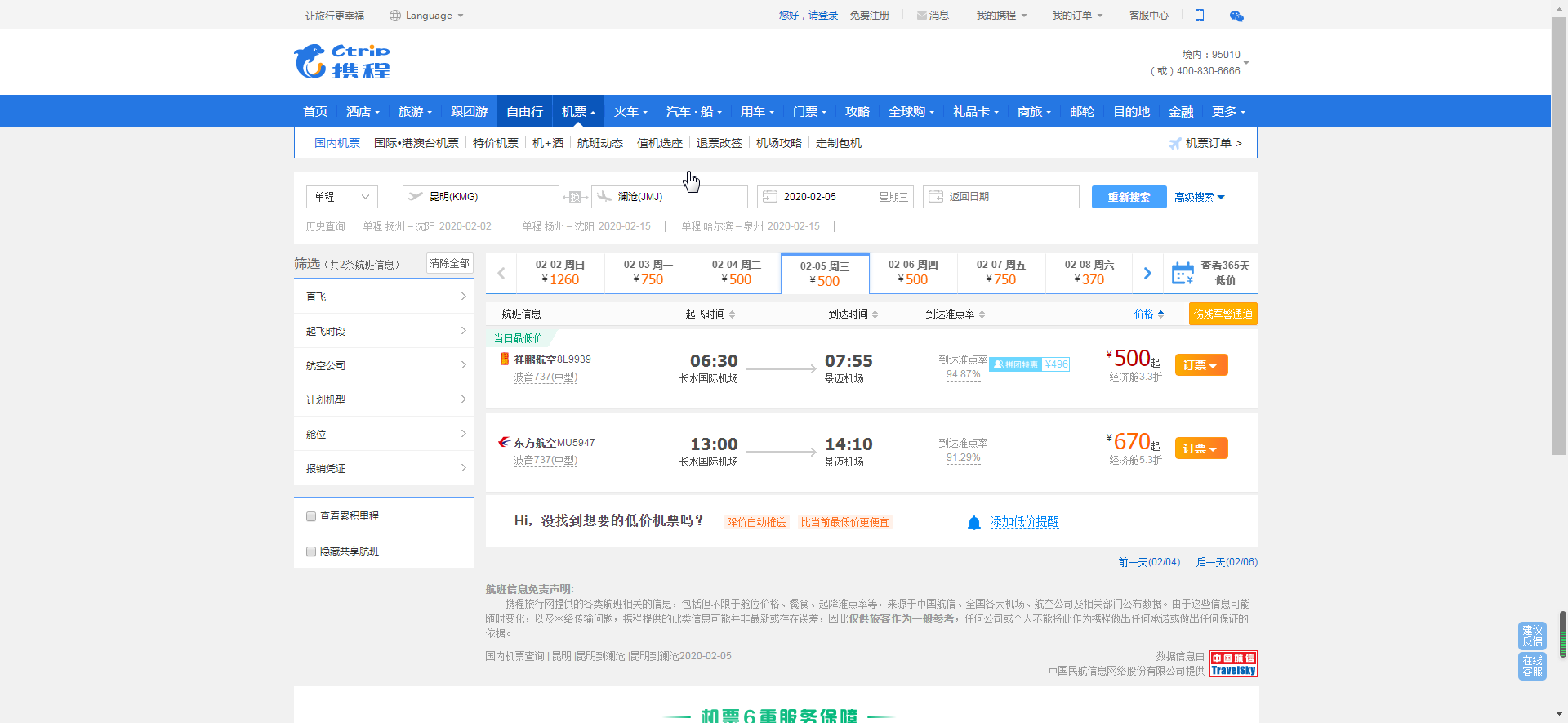Click the Ctrip logo
The image size is (1568, 723).
click(x=342, y=61)
